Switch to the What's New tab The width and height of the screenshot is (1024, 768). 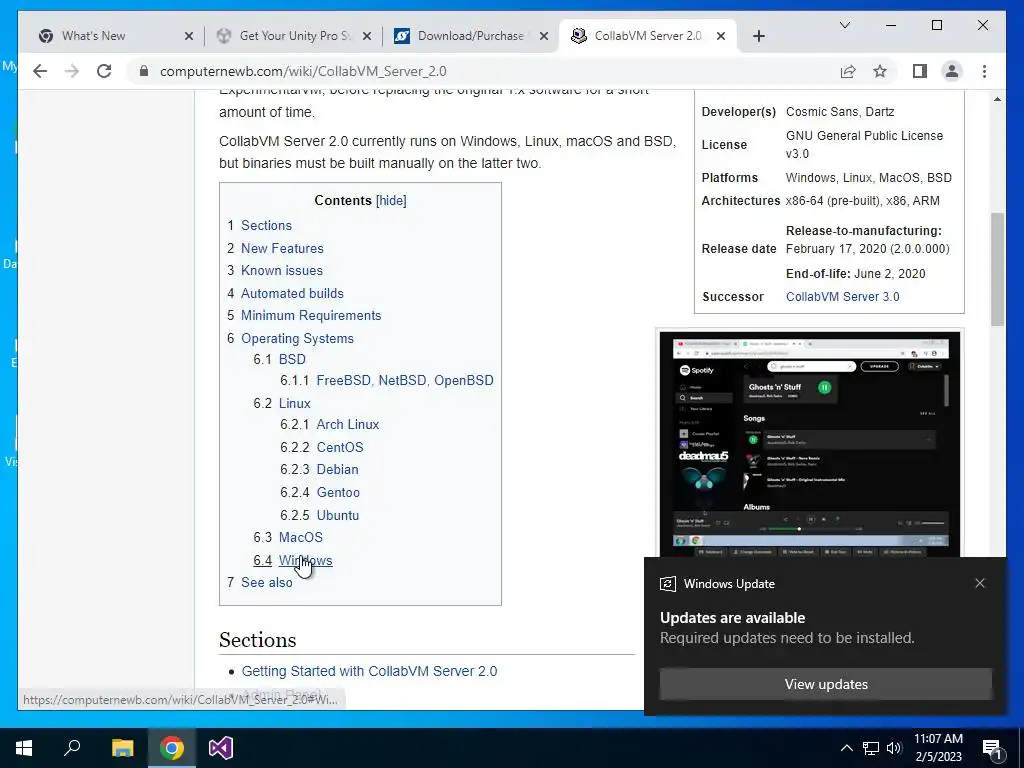click(114, 36)
